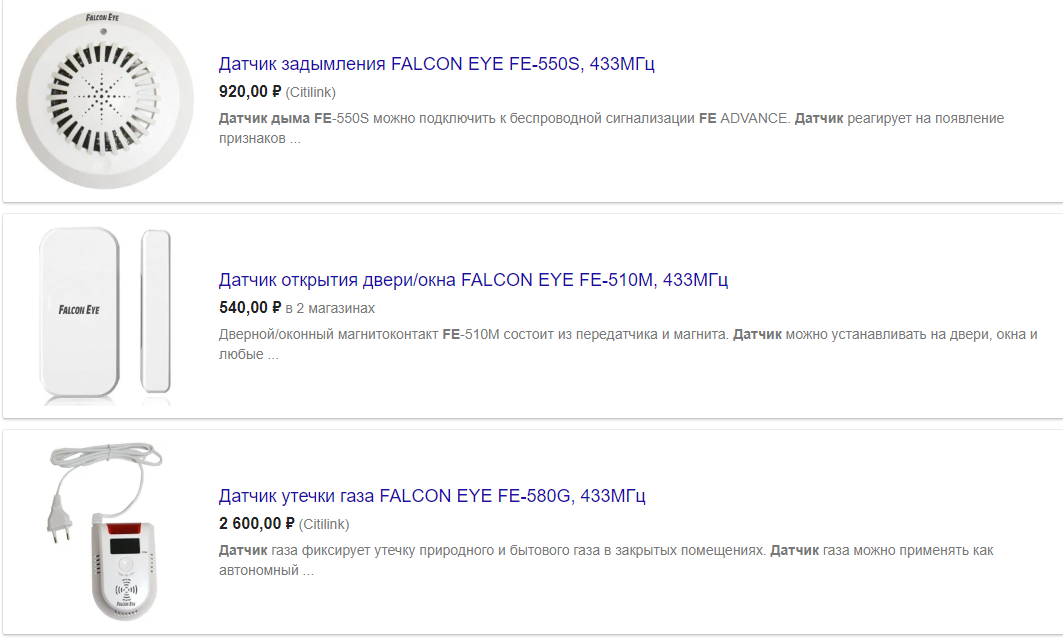Click the description starting 'Дверной/оконный магнитоконтакт'
Viewport: 1063px width, 639px height.
[628, 344]
